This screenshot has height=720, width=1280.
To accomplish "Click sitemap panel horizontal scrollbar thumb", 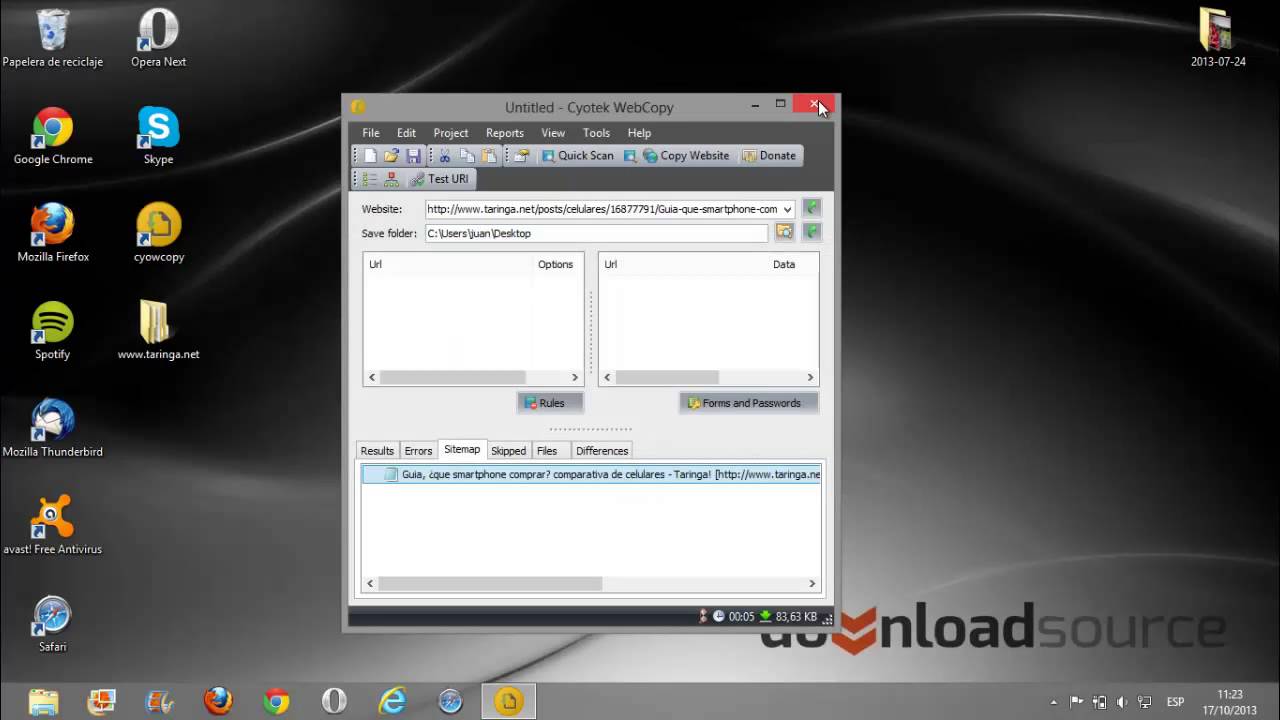I will (x=490, y=584).
